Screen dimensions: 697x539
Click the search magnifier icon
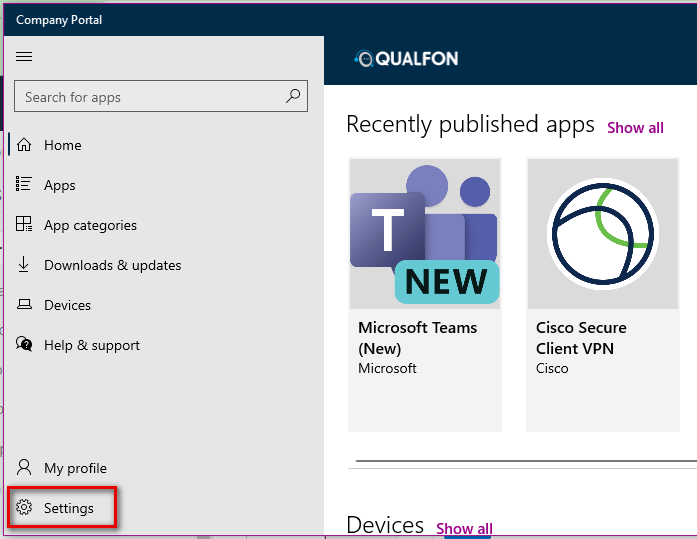pyautogui.click(x=293, y=96)
